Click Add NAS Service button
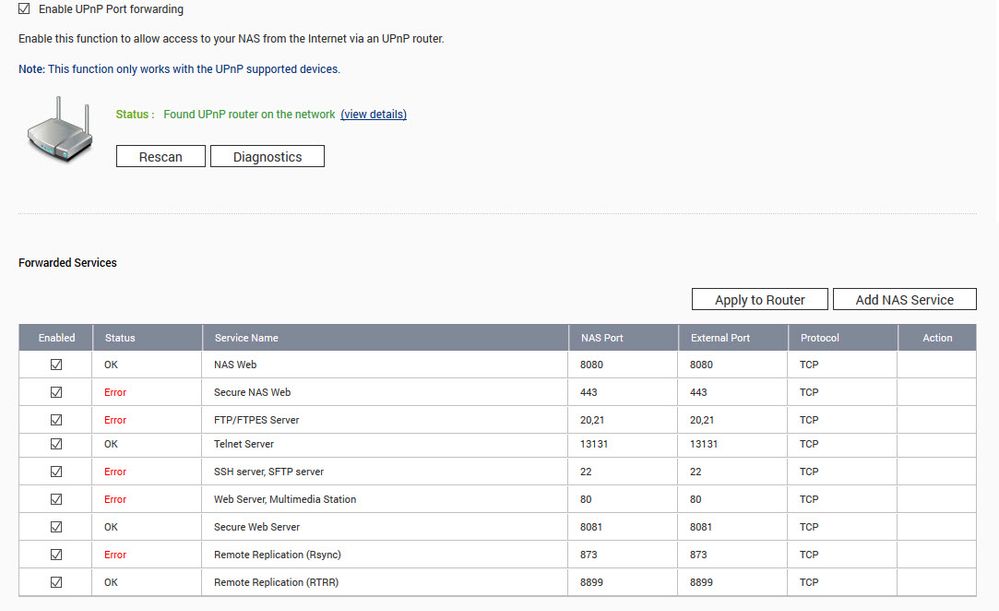This screenshot has height=611, width=999. (904, 300)
